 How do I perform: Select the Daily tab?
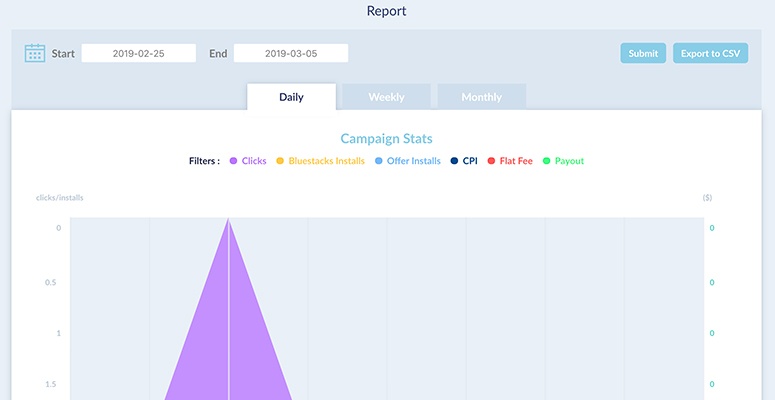click(x=292, y=97)
